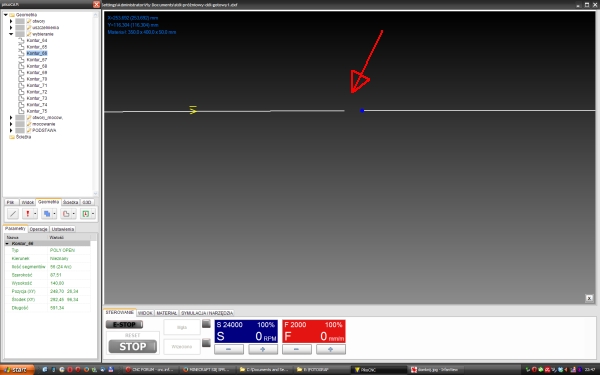600x375 pixels.
Task: Increase spindle speed with plus button
Action: [262, 349]
